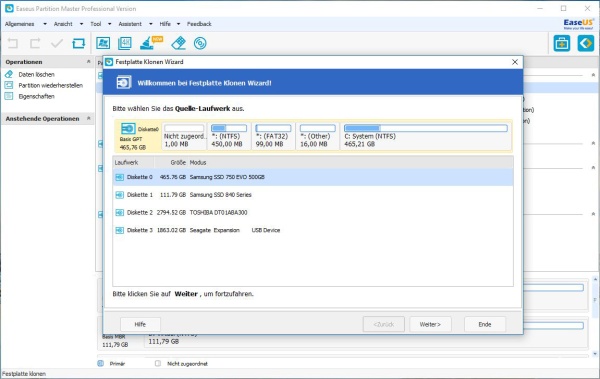The image size is (600, 379).
Task: Open the migrate OS toolbar icon
Action: tap(103, 43)
